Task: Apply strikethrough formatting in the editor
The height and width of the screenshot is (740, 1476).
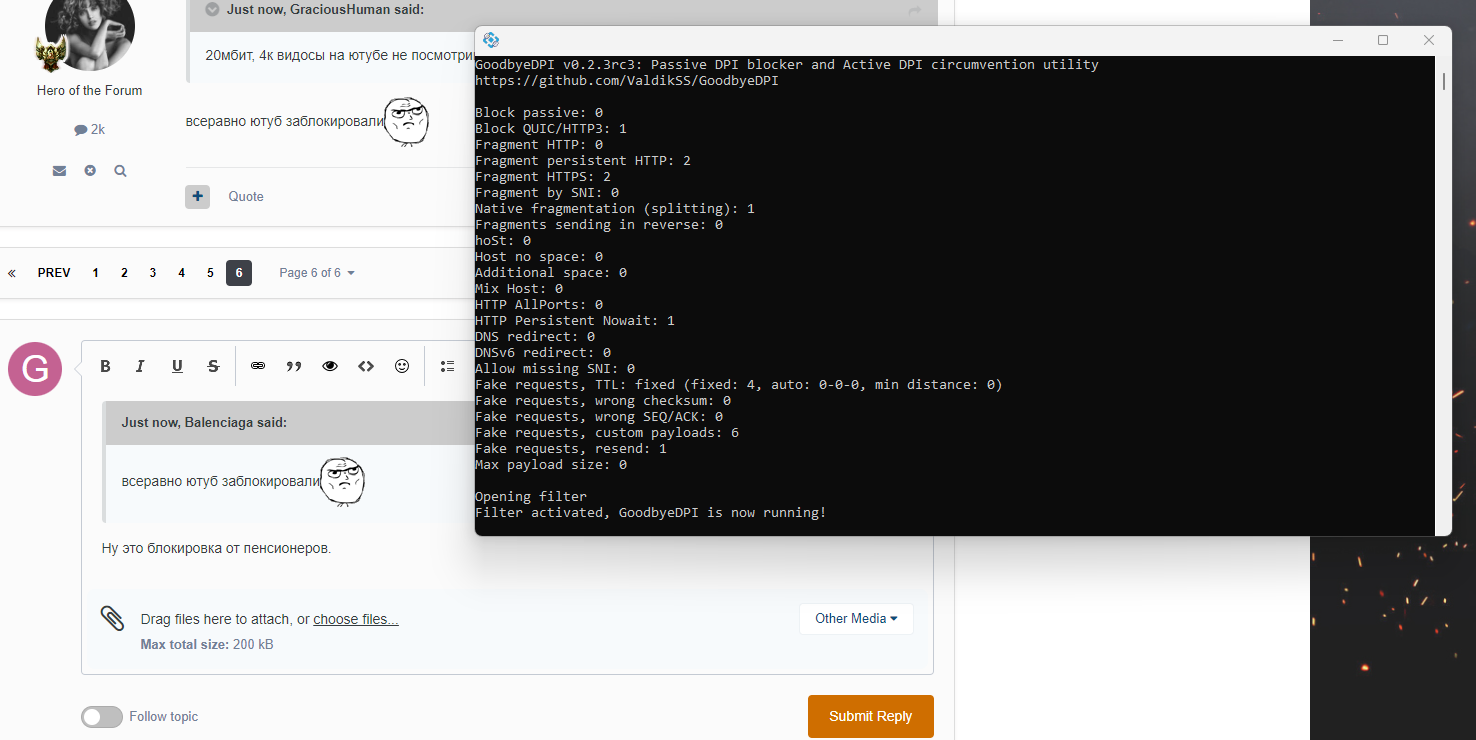Action: 213,367
